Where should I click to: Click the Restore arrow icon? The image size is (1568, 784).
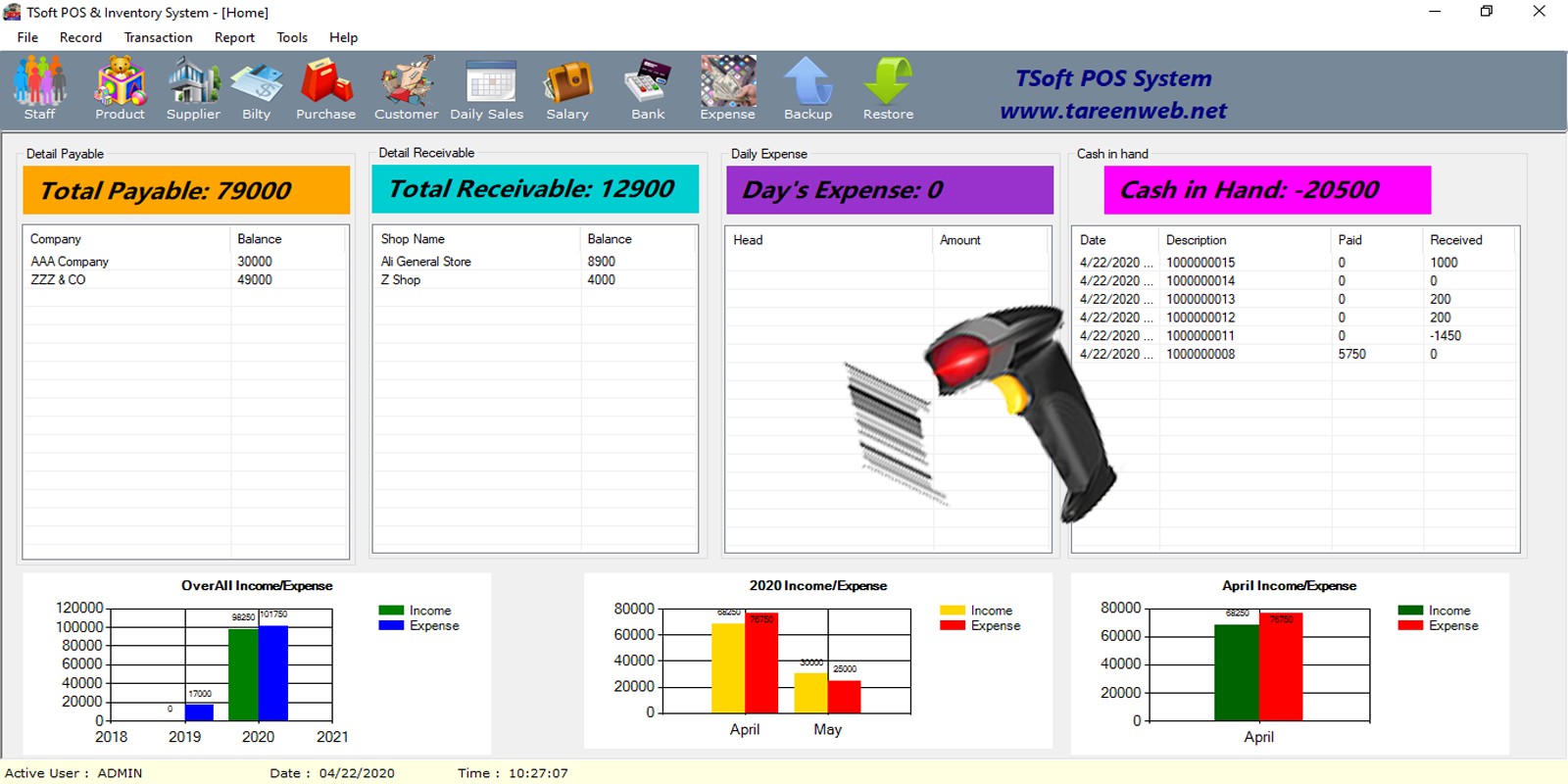coord(889,88)
